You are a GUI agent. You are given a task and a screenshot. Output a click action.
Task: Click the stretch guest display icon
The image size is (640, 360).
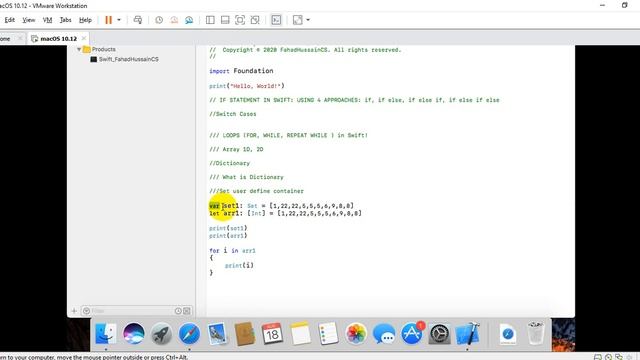click(298, 20)
